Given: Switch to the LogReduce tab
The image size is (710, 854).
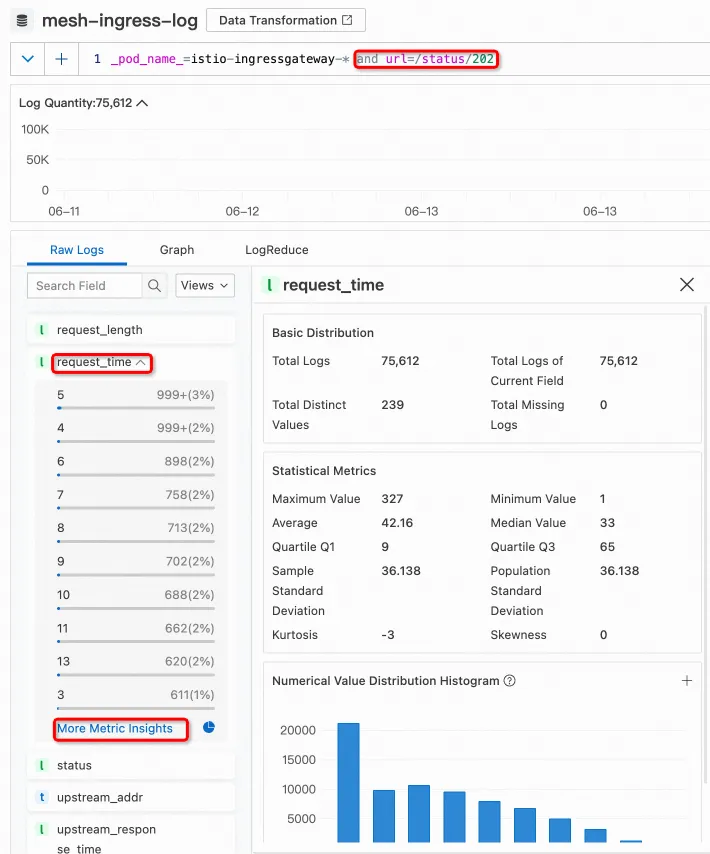Looking at the screenshot, I should tap(277, 250).
